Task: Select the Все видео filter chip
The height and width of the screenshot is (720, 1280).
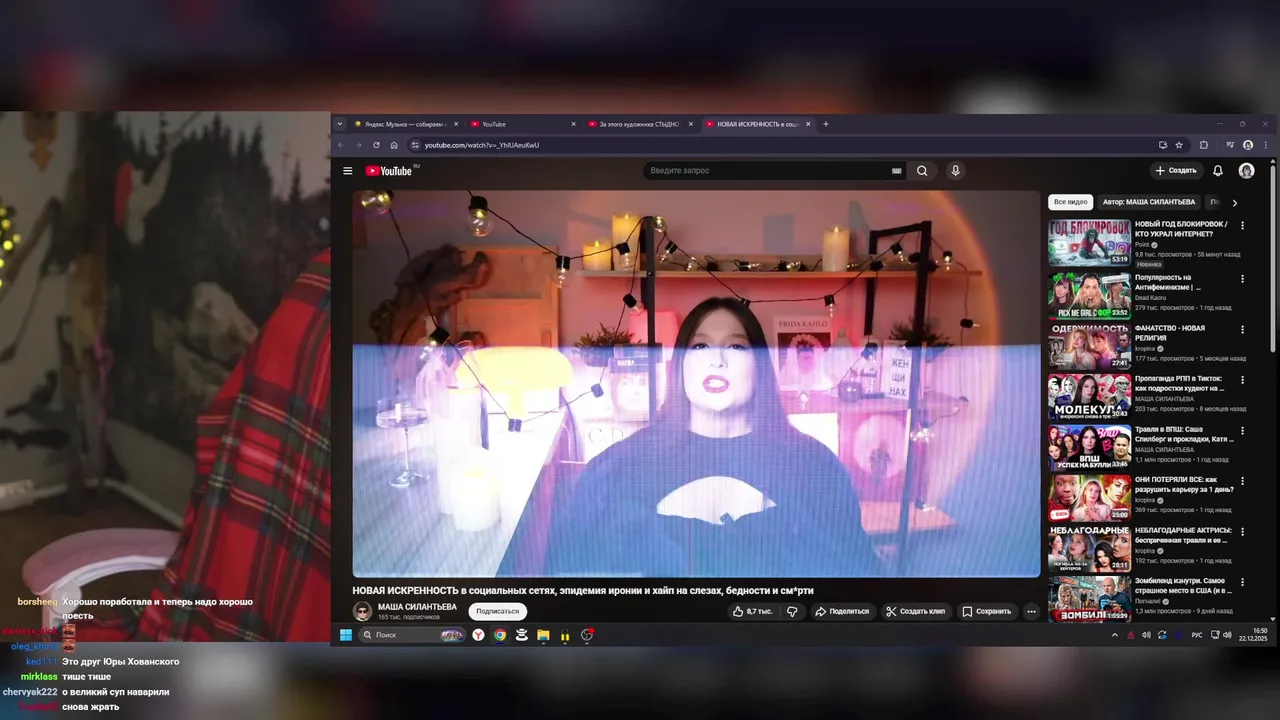Action: point(1070,202)
